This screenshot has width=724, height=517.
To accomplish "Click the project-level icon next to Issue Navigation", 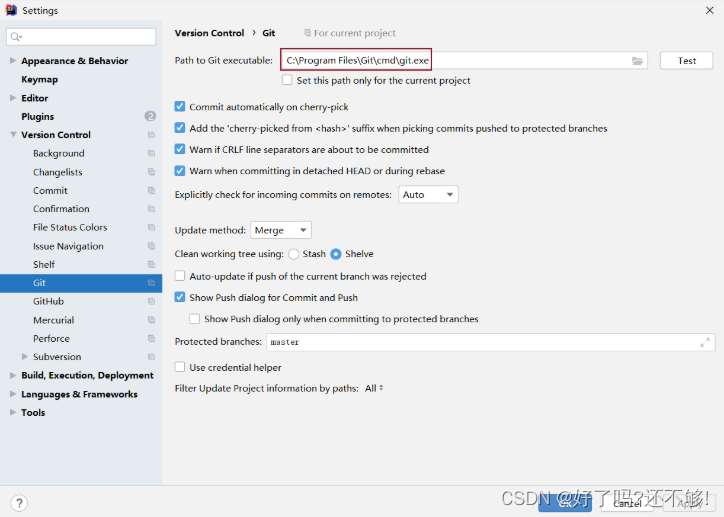I will (151, 246).
